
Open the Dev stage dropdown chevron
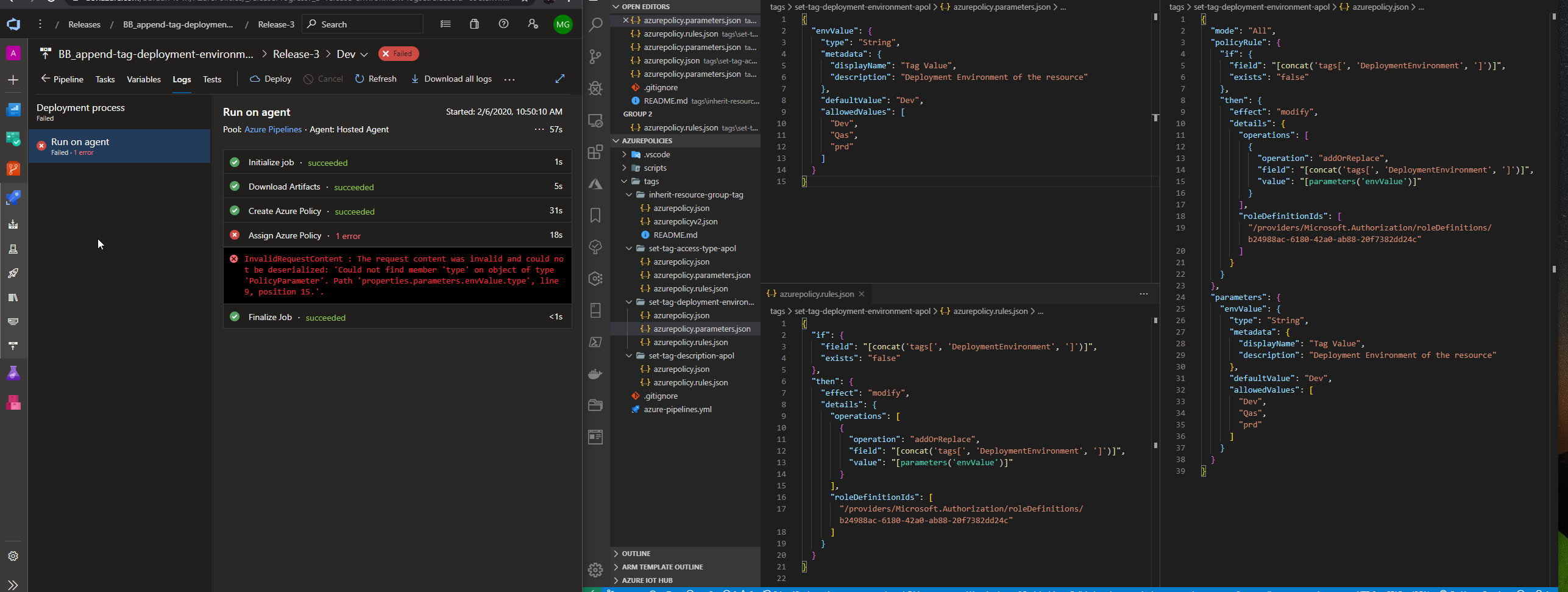click(x=364, y=54)
